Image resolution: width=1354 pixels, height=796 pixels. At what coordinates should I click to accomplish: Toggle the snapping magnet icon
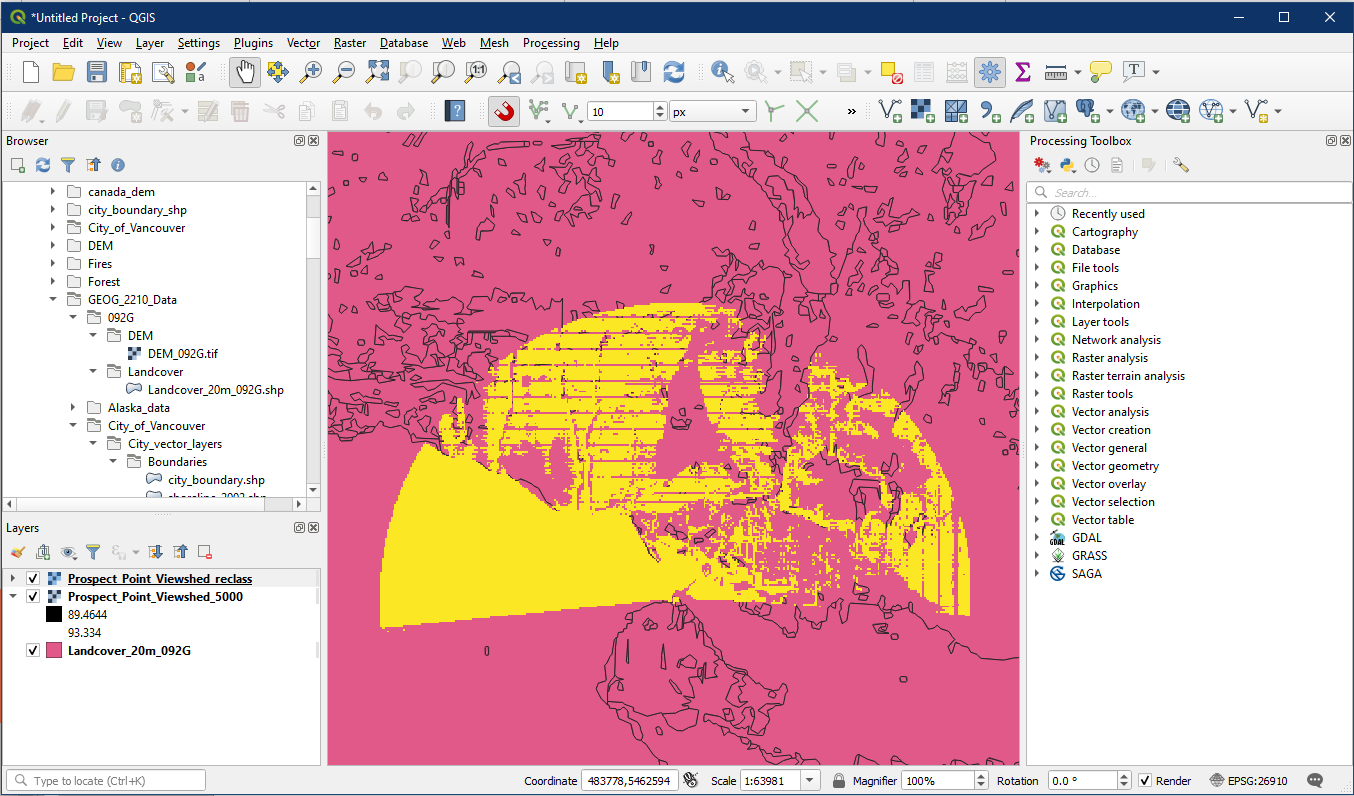505,111
